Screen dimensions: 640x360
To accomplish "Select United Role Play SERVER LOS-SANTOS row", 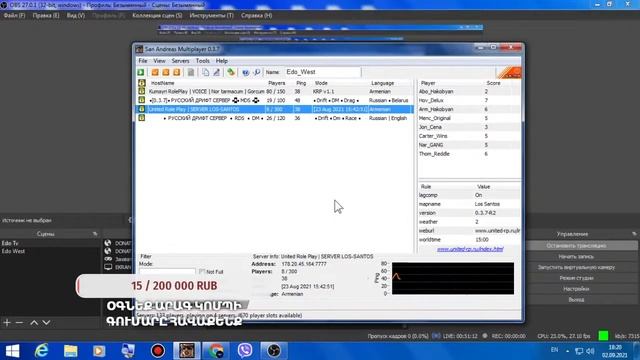I will coord(274,109).
